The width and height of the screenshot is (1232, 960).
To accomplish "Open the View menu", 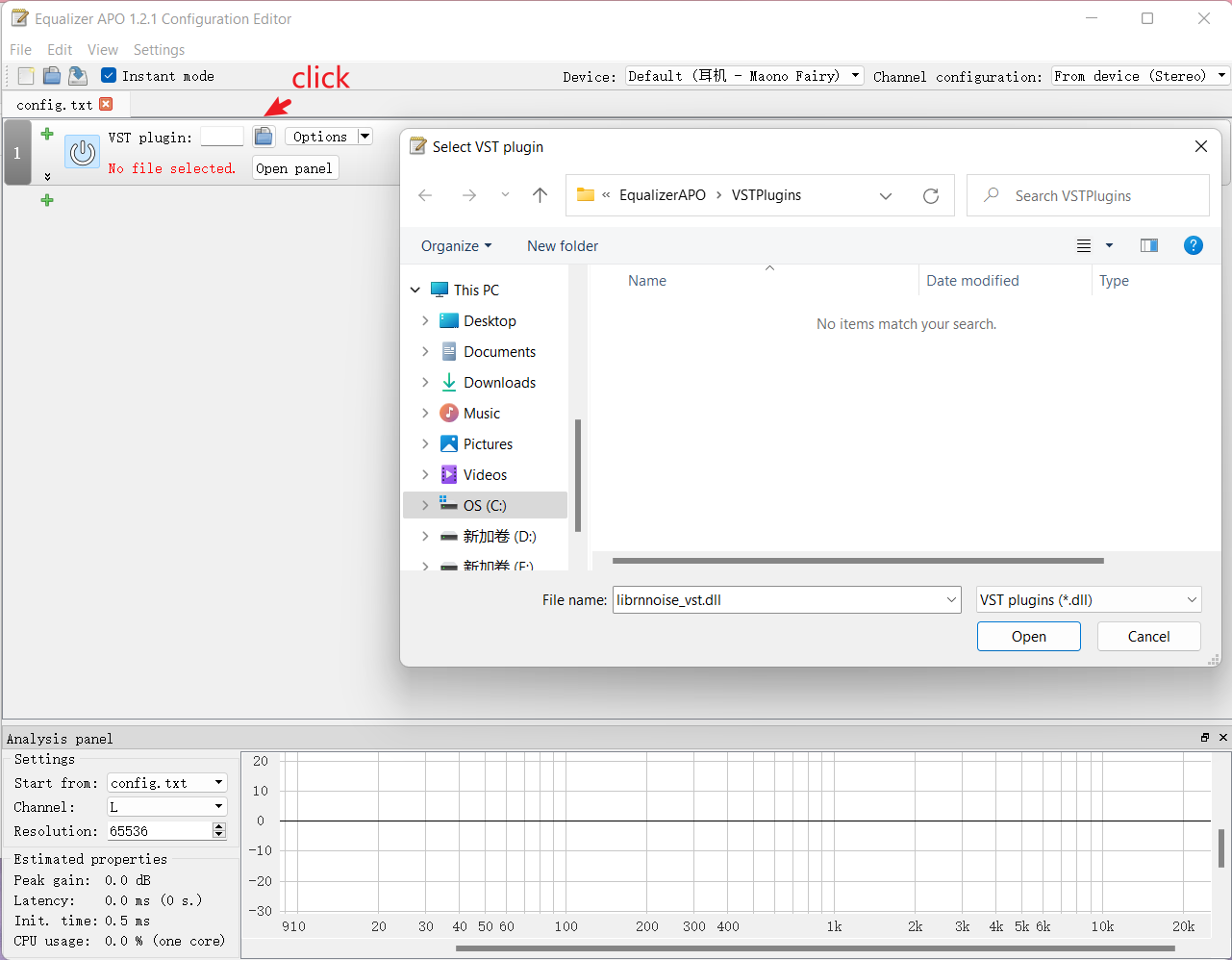I will tap(103, 50).
